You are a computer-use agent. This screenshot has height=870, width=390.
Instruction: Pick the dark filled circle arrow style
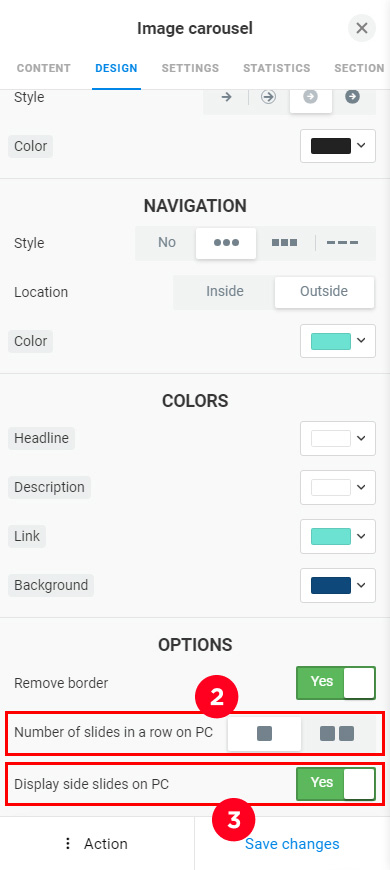tap(353, 97)
